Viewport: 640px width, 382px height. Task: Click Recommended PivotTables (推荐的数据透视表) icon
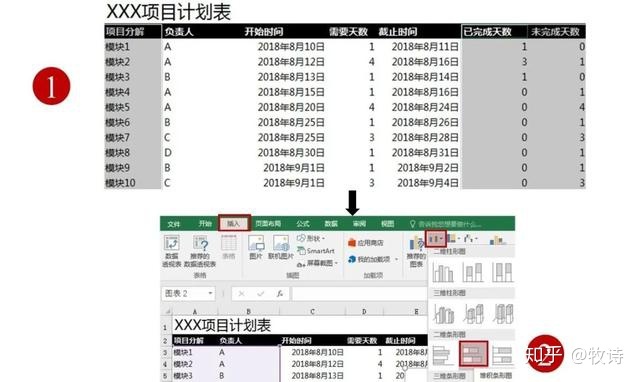pyautogui.click(x=200, y=250)
